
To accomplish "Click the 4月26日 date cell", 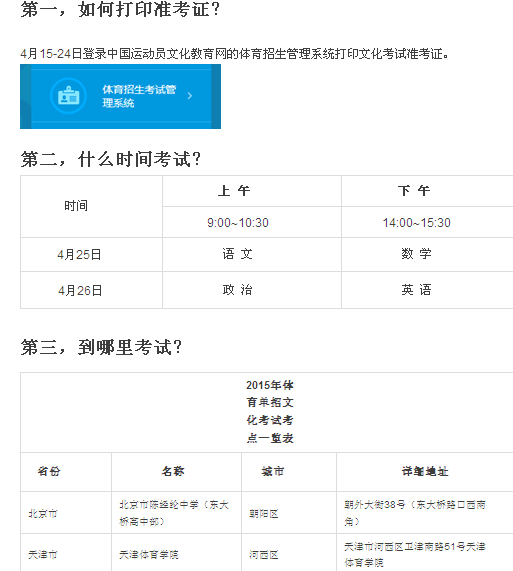I will point(91,290).
